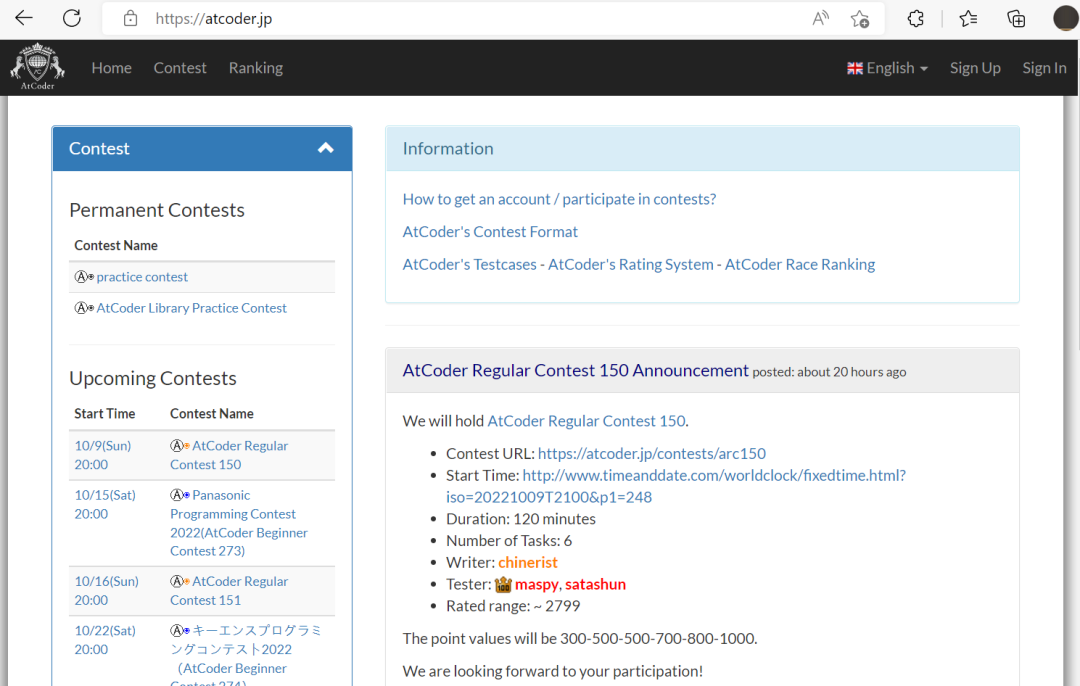Click Sign Up in the navbar
Screen dimensions: 1080x686
(x=975, y=68)
